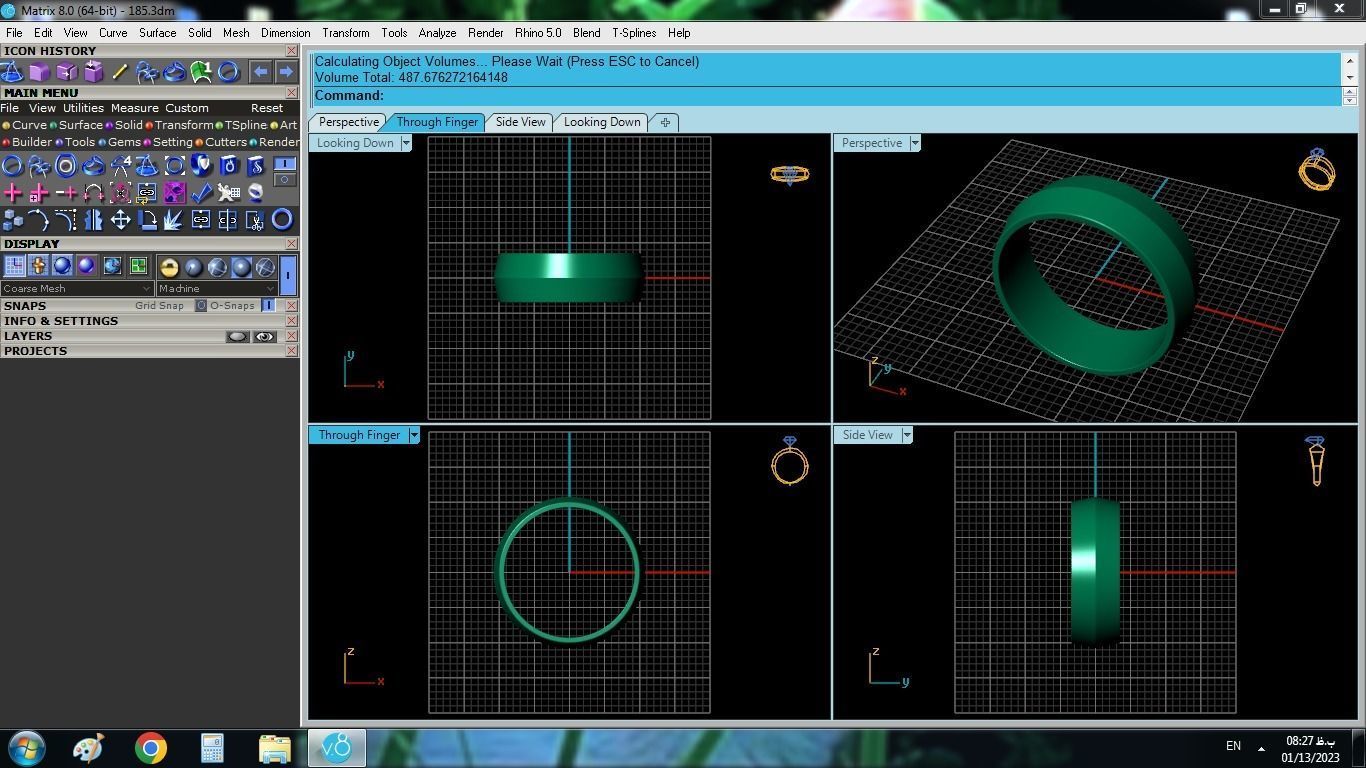Toggle the blue shaded sphere display mode
Viewport: 1366px width, 768px height.
pyautogui.click(x=62, y=265)
